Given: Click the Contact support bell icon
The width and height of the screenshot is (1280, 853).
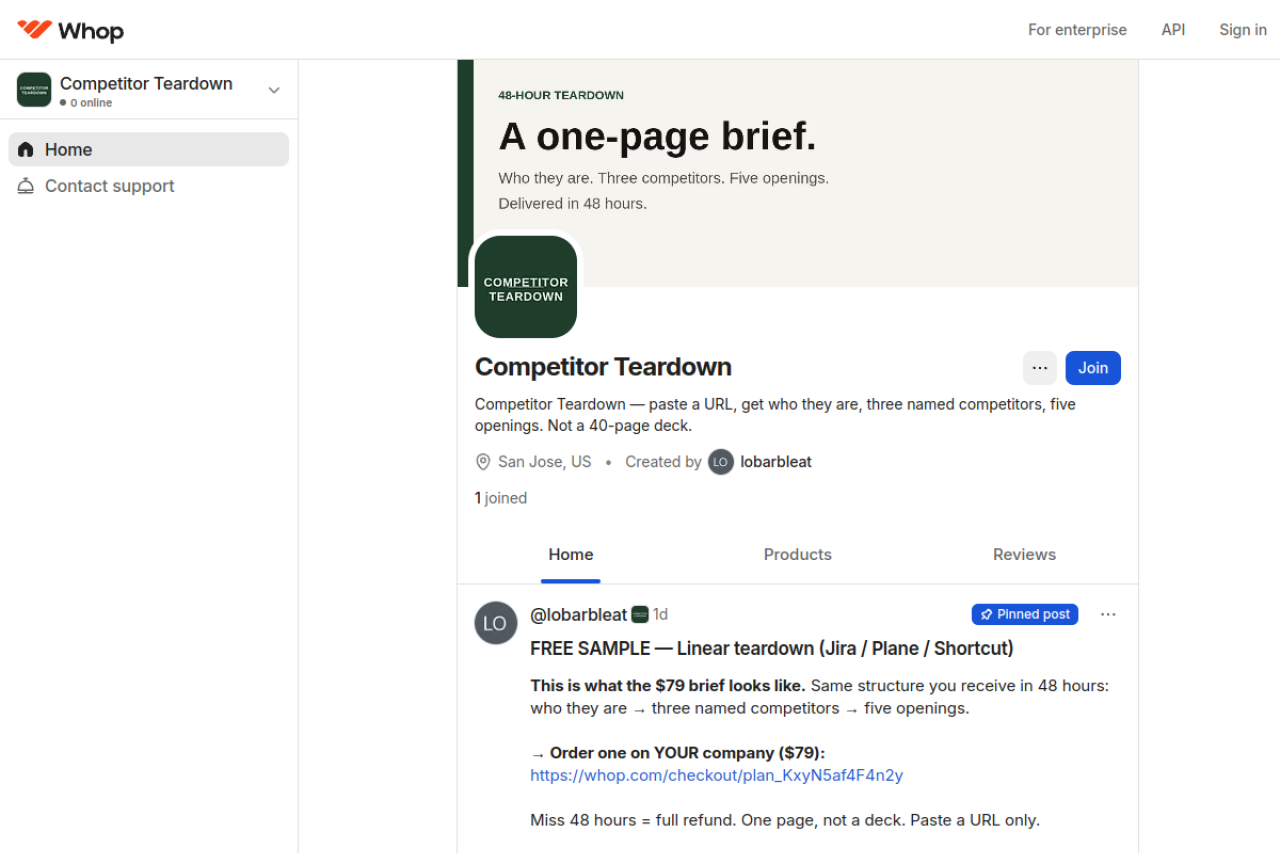Looking at the screenshot, I should point(26,186).
